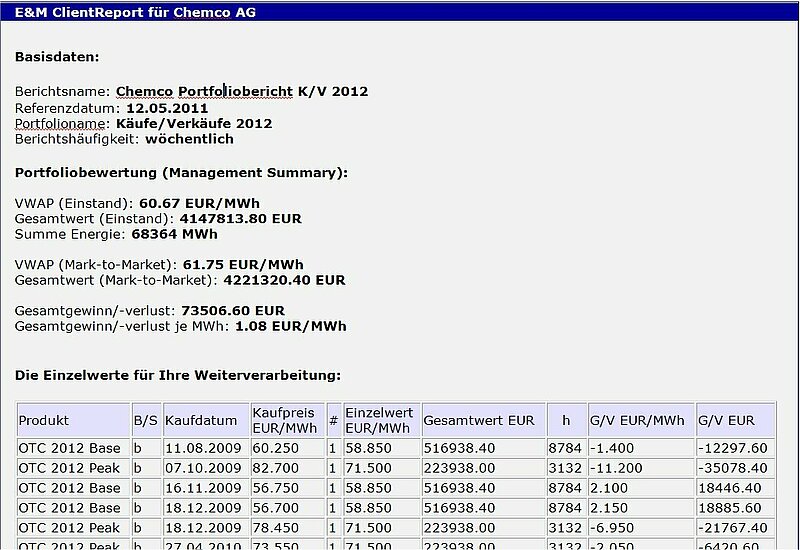This screenshot has height=550, width=800.
Task: Click 'Portfoliobewertung (Management Summary):' heading
Action: coord(181,172)
